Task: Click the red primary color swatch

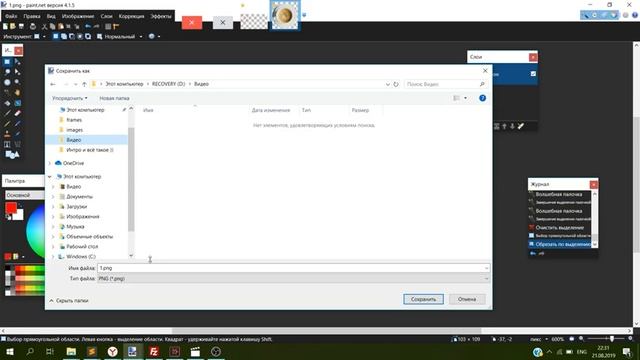Action: coord(11,208)
